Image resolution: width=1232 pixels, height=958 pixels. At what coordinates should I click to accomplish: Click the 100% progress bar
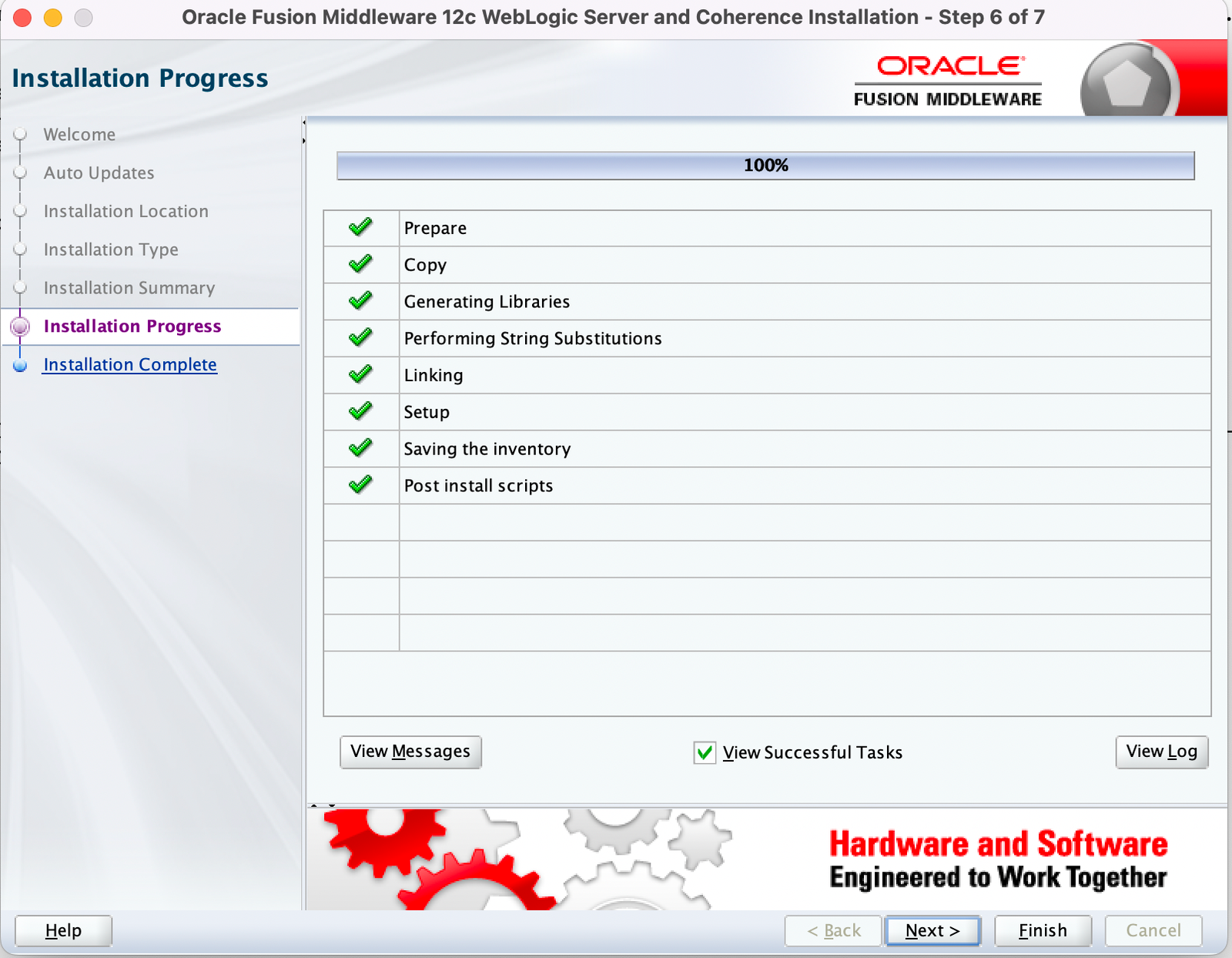click(765, 164)
